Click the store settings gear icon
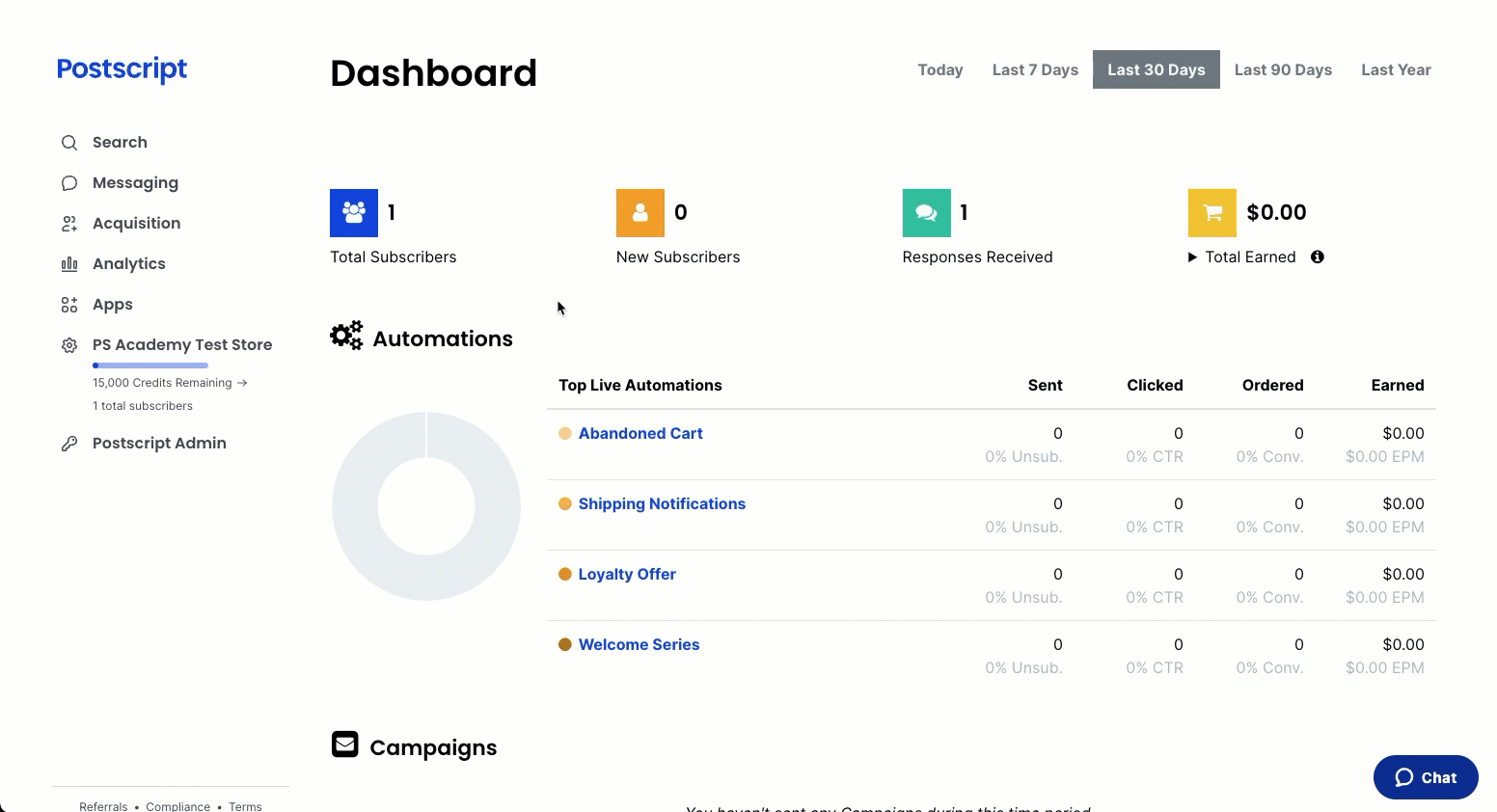Image resolution: width=1497 pixels, height=812 pixels. pos(69,345)
